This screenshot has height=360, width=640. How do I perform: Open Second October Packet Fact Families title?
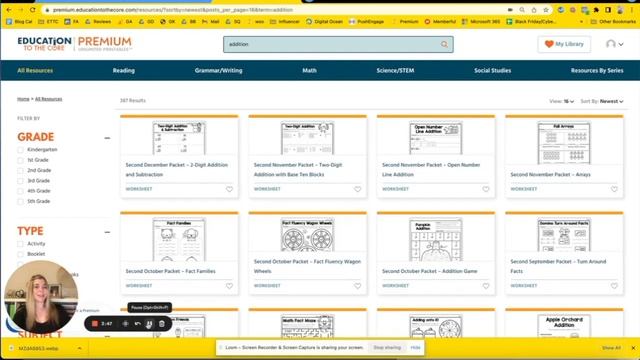tap(171, 271)
